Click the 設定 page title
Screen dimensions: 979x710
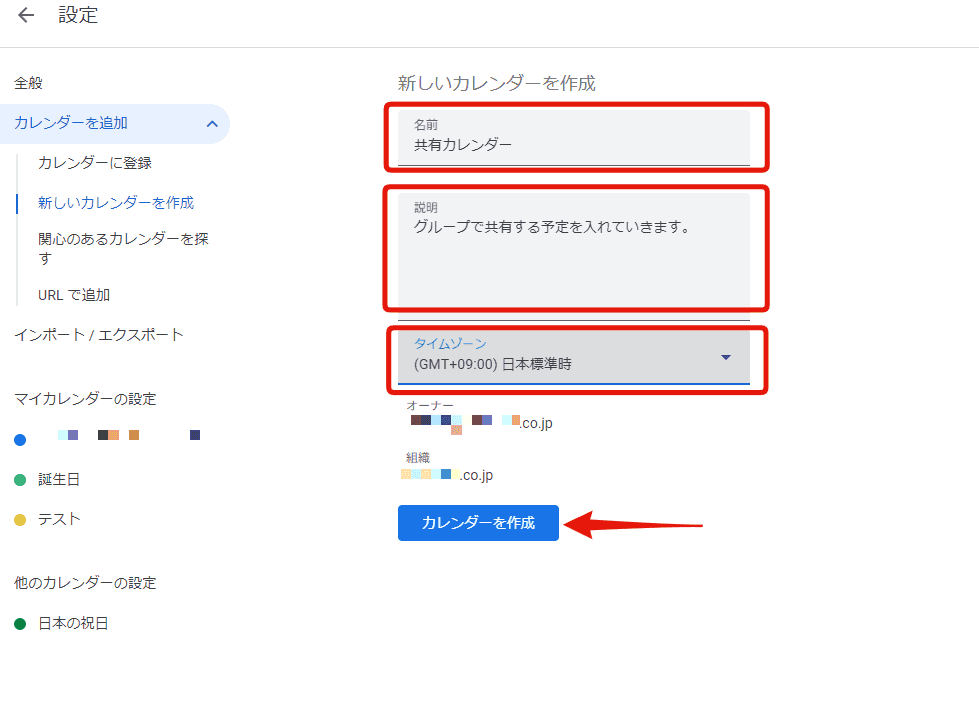tap(78, 15)
